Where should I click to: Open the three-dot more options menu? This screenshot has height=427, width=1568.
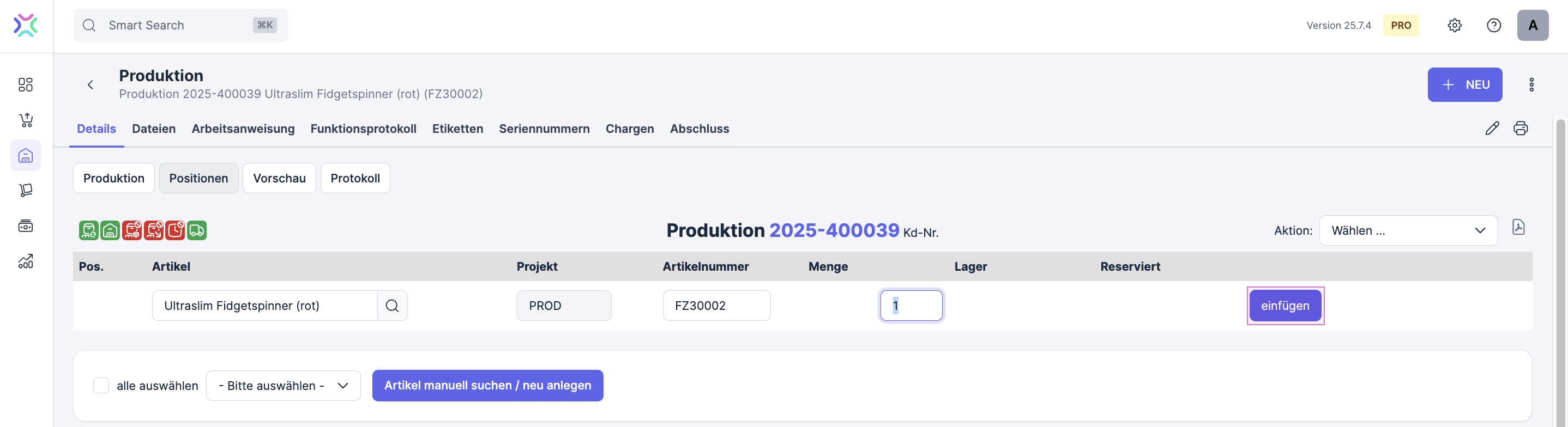[1531, 84]
